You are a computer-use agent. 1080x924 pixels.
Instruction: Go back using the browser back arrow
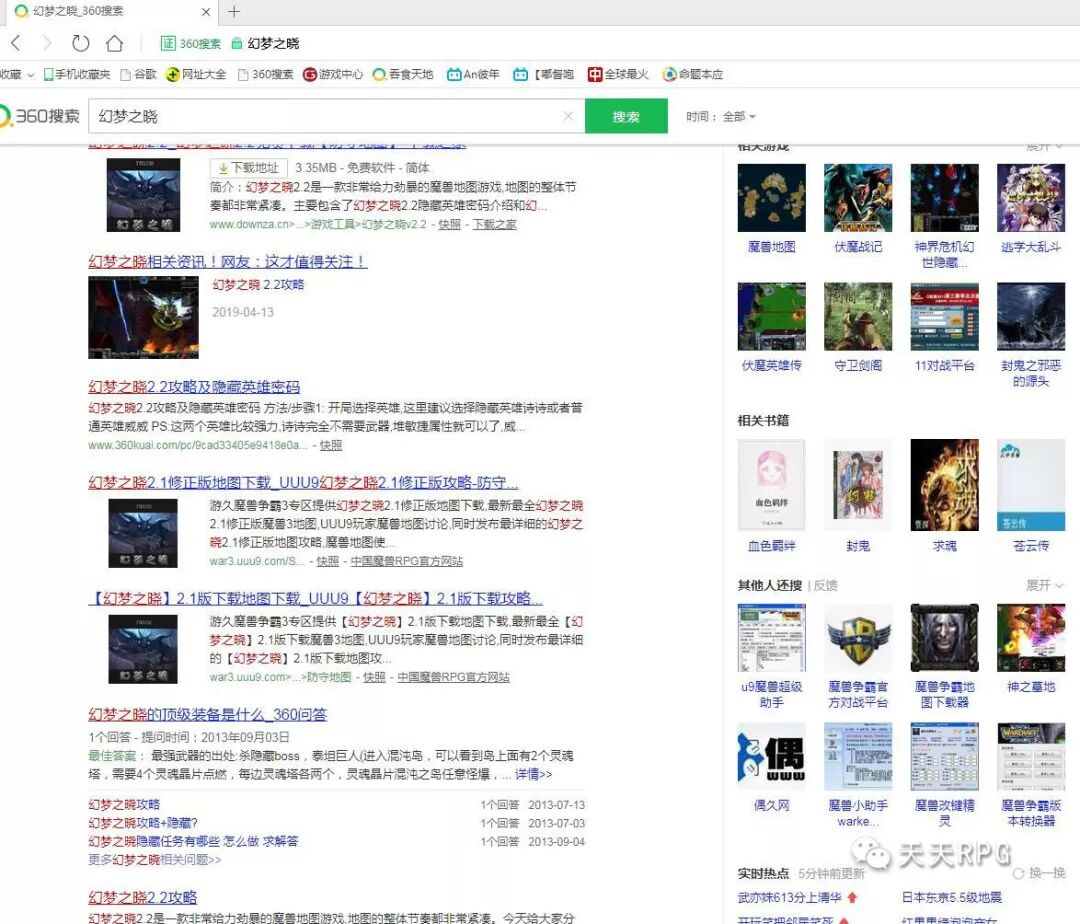[x=16, y=43]
